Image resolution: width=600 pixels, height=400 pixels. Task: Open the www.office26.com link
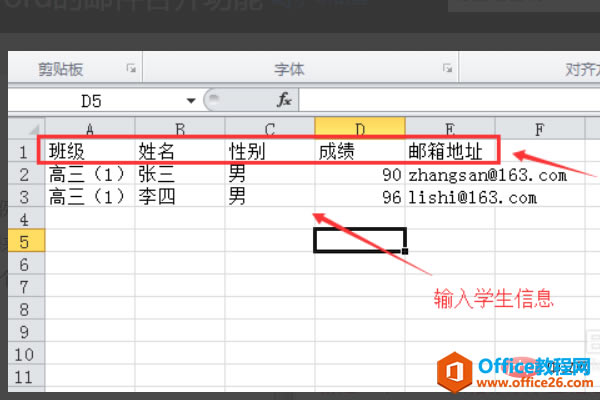pyautogui.click(x=535, y=382)
